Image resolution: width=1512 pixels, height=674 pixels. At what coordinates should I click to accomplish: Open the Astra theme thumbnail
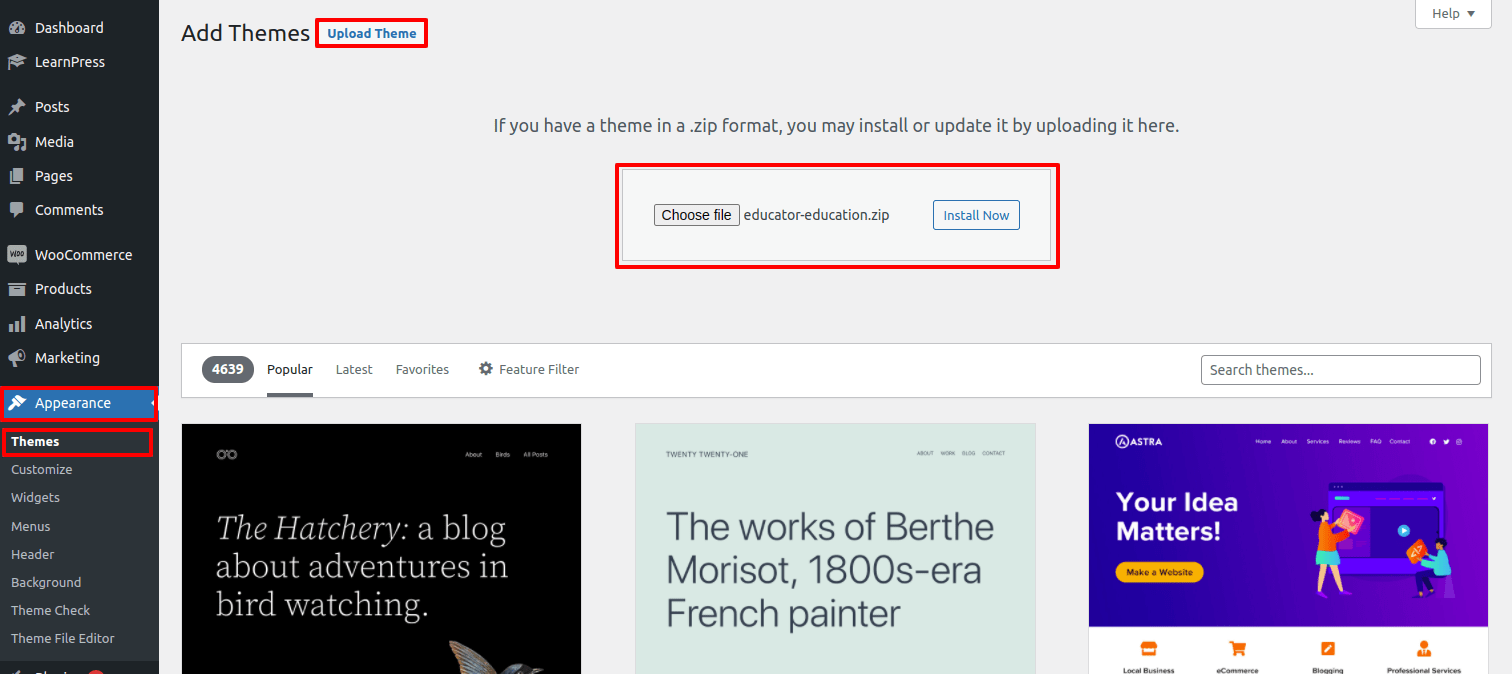click(x=1288, y=548)
